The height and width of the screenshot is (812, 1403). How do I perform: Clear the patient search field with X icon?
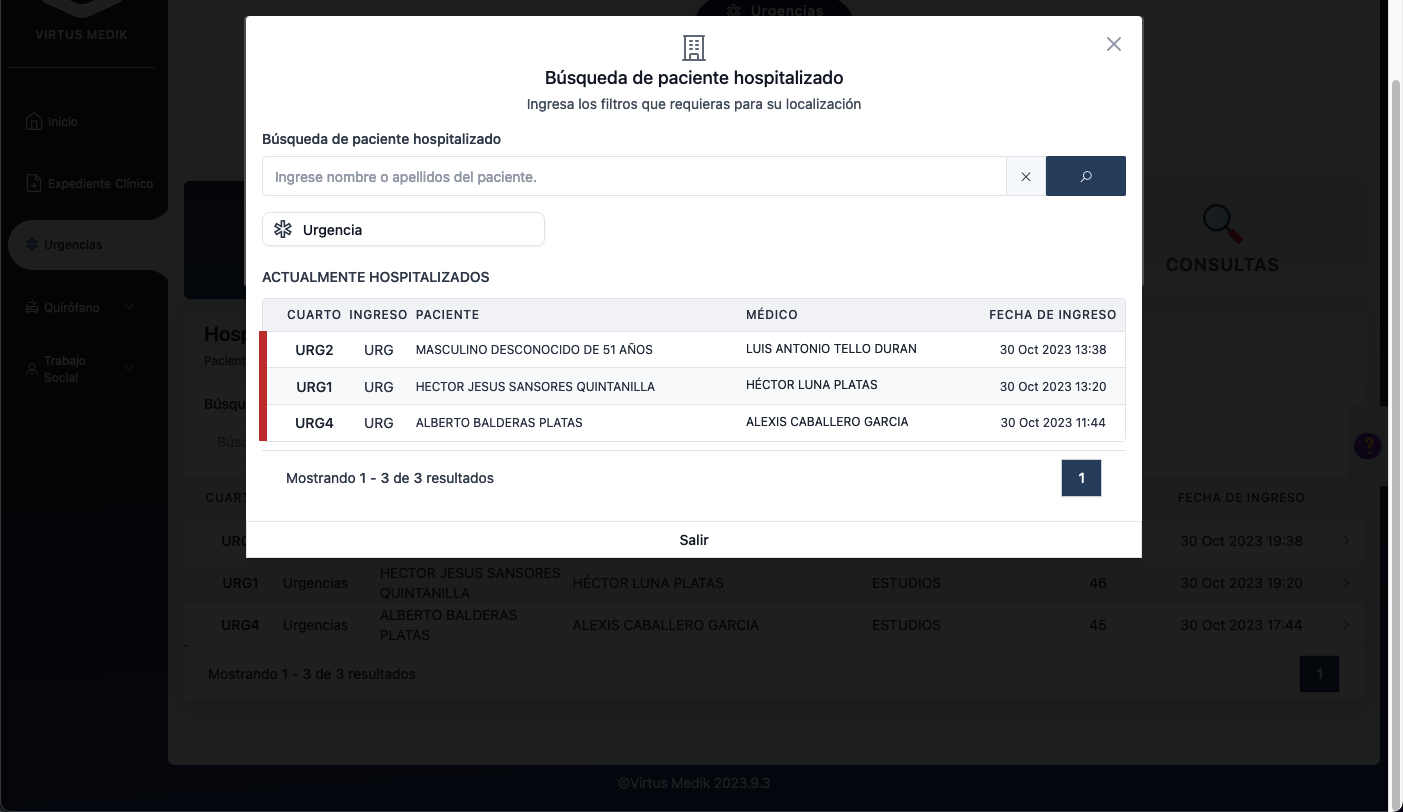(x=1025, y=176)
